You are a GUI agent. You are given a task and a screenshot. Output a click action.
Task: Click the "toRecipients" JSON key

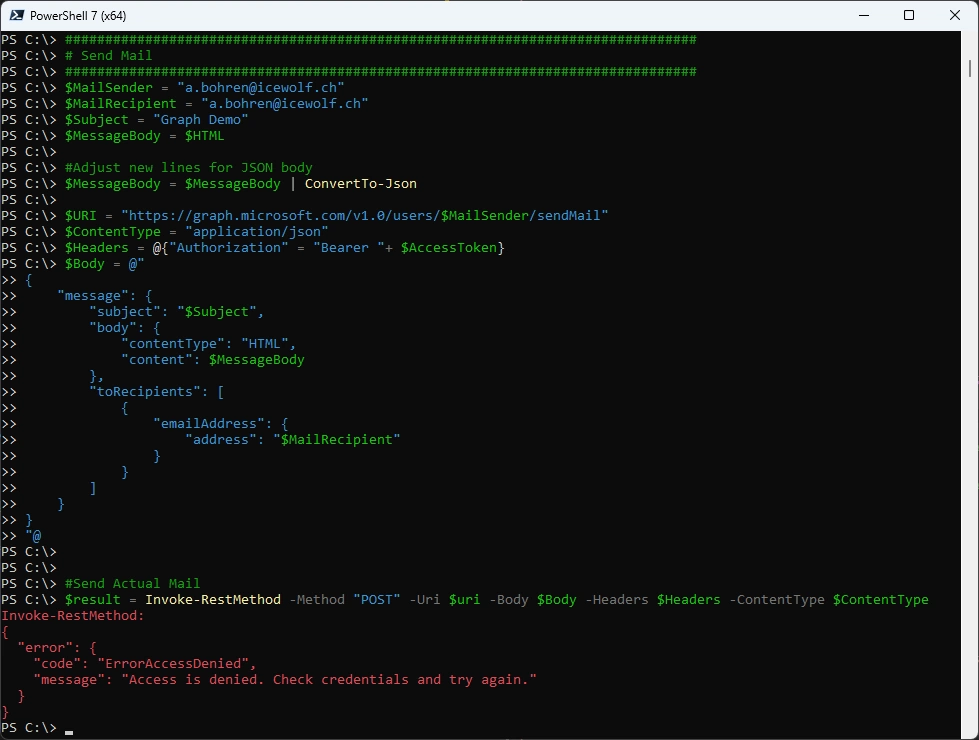coord(143,391)
